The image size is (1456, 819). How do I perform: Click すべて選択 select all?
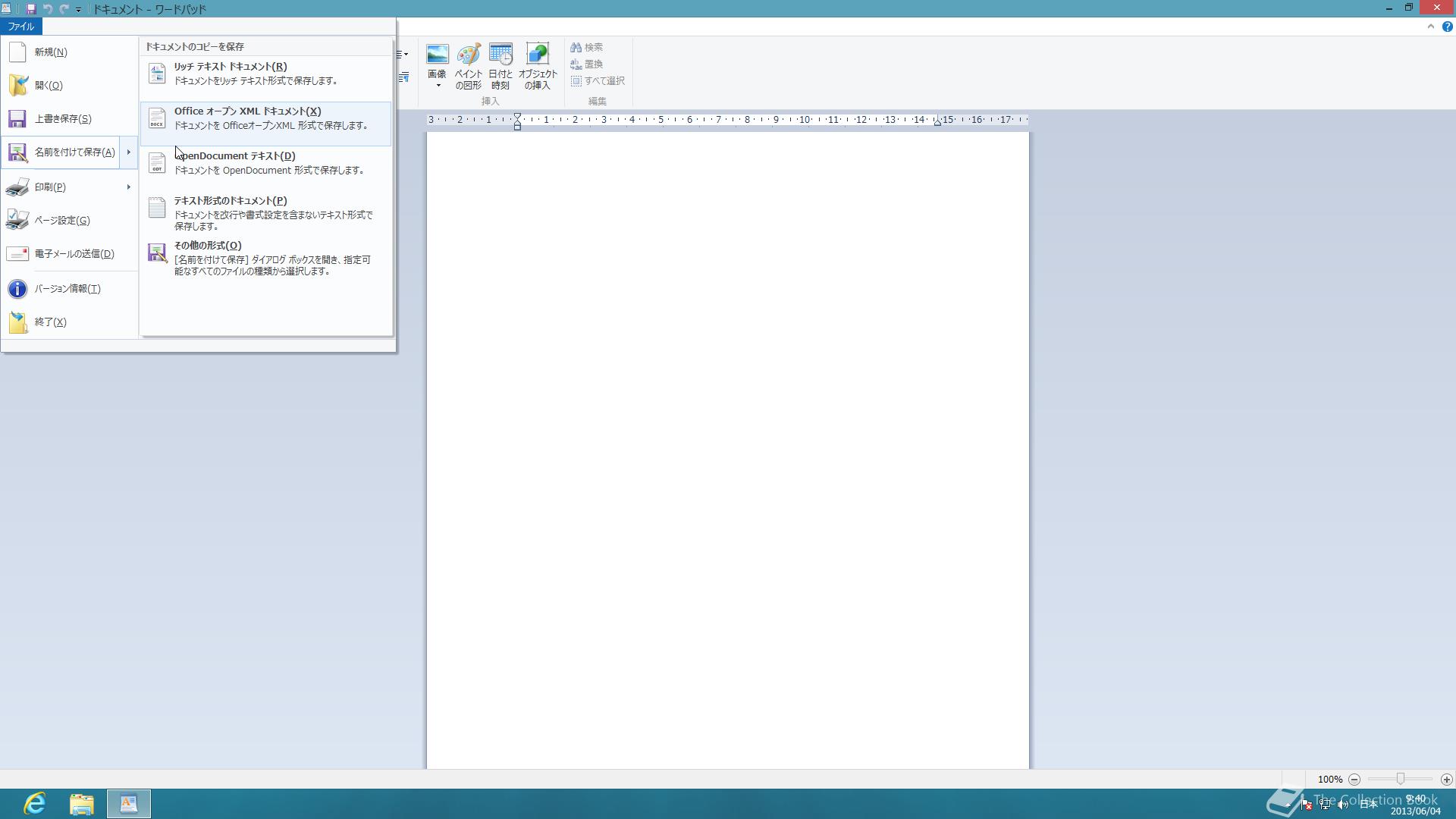[598, 81]
